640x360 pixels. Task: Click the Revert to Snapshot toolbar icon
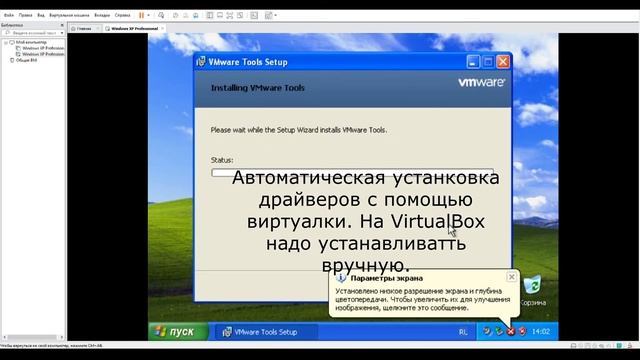(x=186, y=15)
